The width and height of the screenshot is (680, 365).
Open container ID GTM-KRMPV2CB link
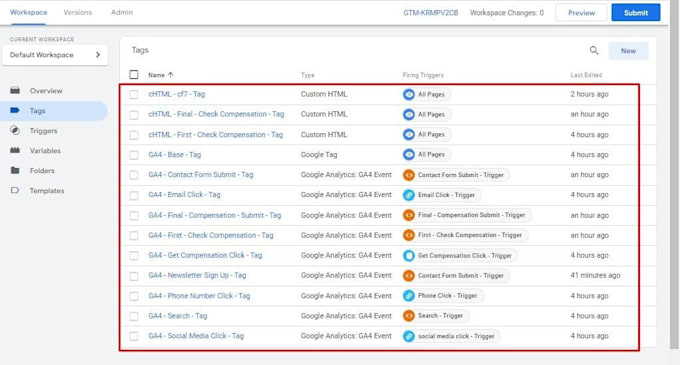[x=431, y=13]
